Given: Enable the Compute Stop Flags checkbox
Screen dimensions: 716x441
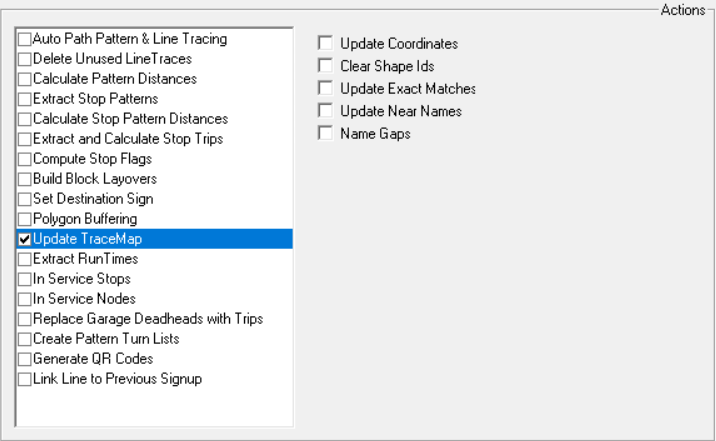Looking at the screenshot, I should [25, 159].
